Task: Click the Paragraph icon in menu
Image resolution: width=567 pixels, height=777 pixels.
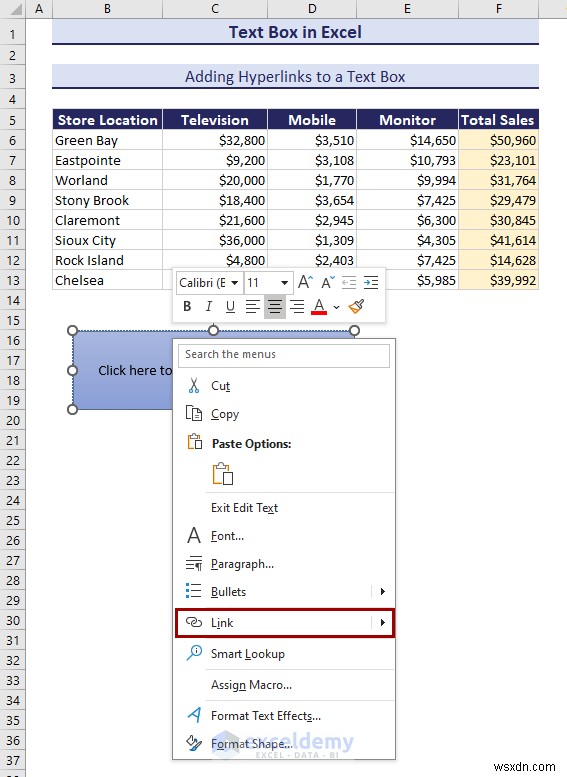Action: pyautogui.click(x=194, y=563)
